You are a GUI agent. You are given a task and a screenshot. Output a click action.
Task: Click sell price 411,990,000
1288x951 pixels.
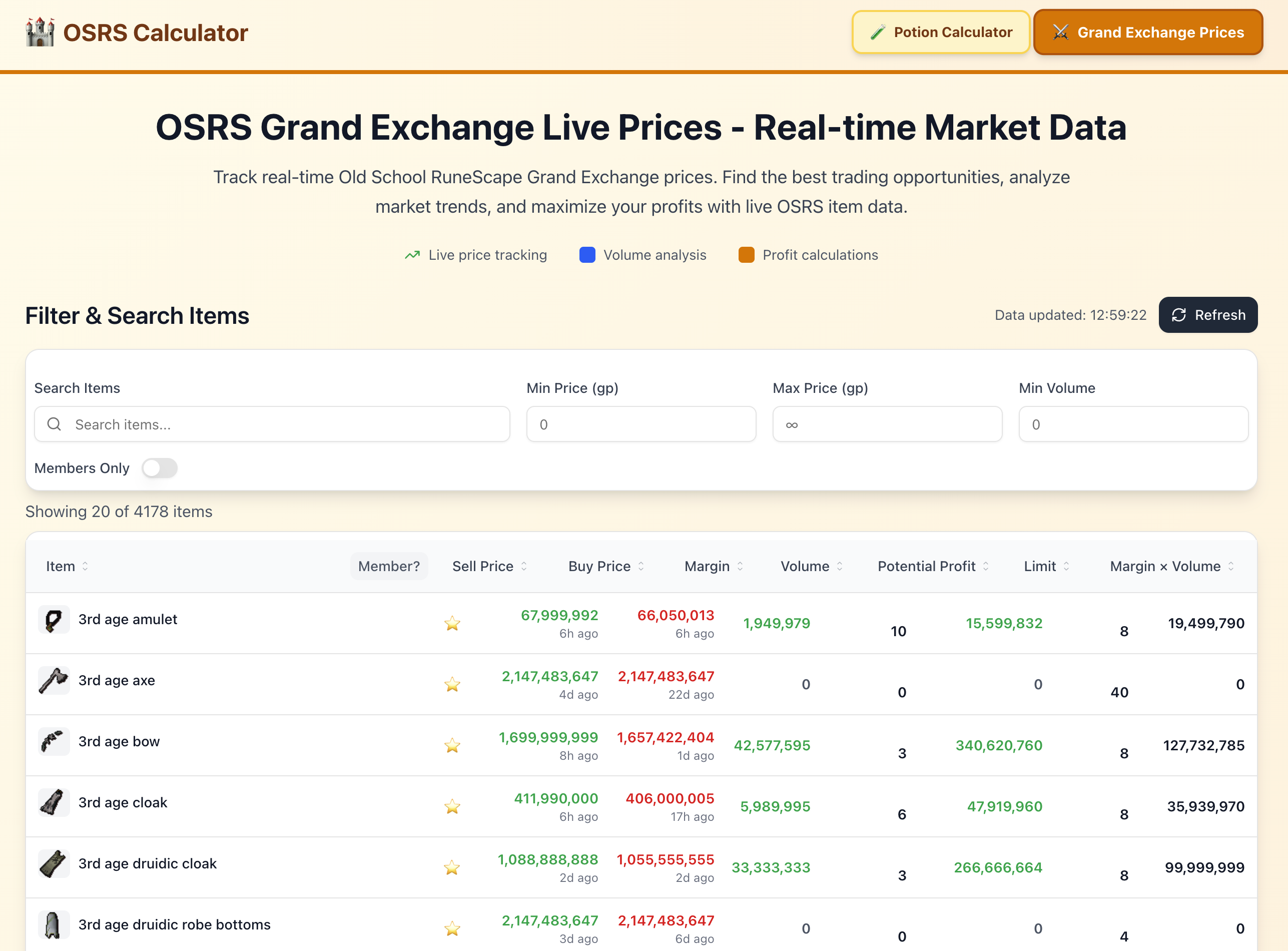click(556, 798)
